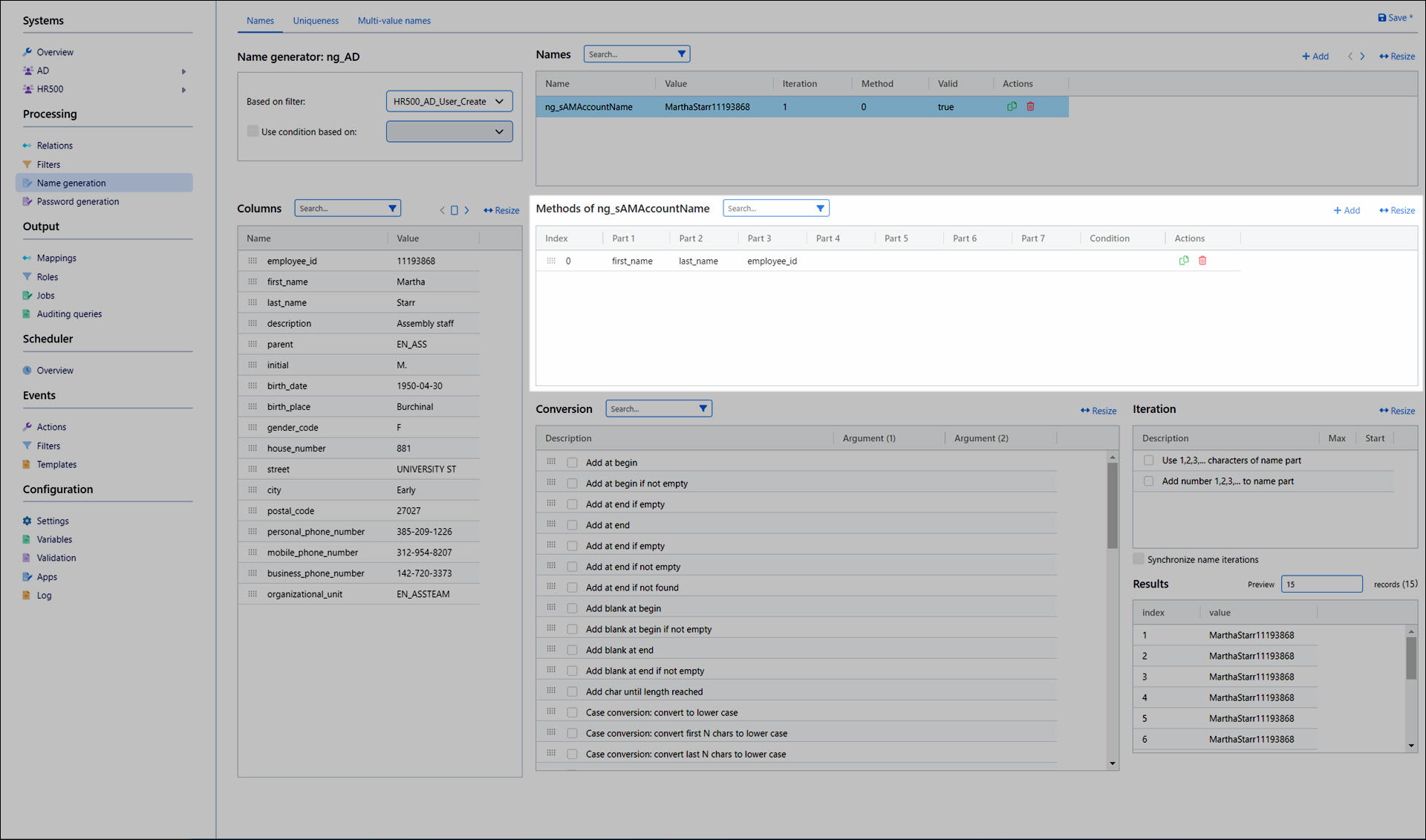The width and height of the screenshot is (1426, 840).
Task: Click the Save icon at top right
Action: click(1382, 18)
